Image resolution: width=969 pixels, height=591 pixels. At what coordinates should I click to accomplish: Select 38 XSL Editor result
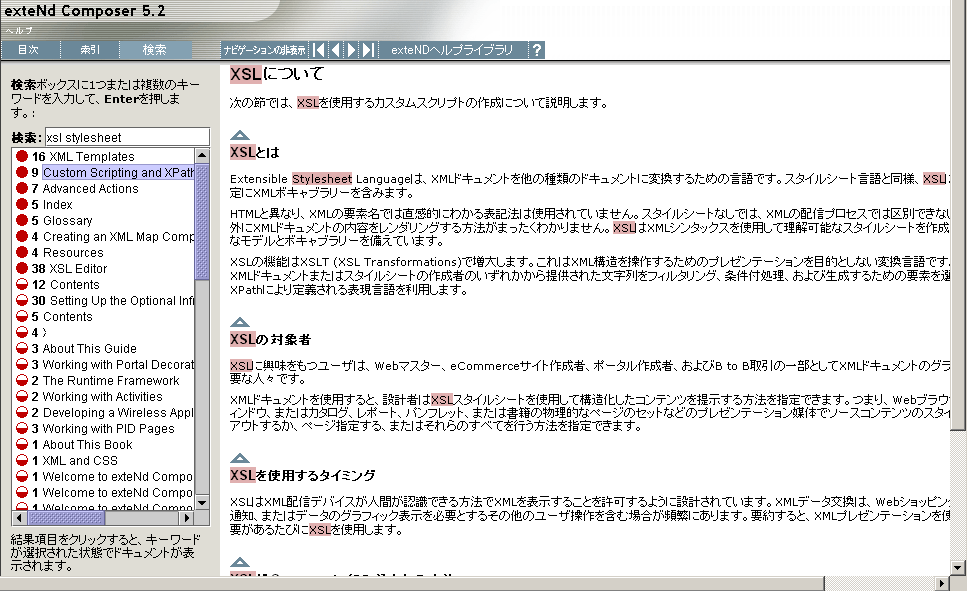coord(69,269)
